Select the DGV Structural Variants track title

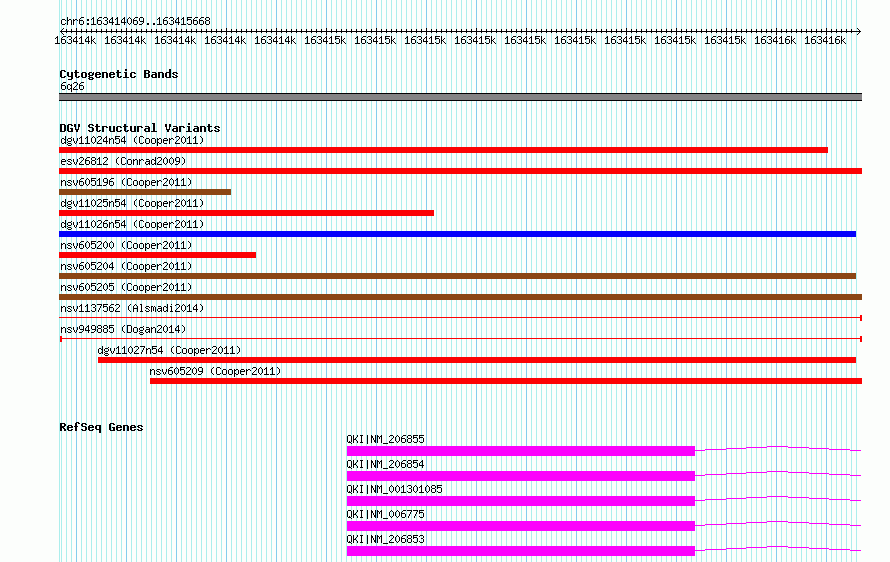coord(140,128)
